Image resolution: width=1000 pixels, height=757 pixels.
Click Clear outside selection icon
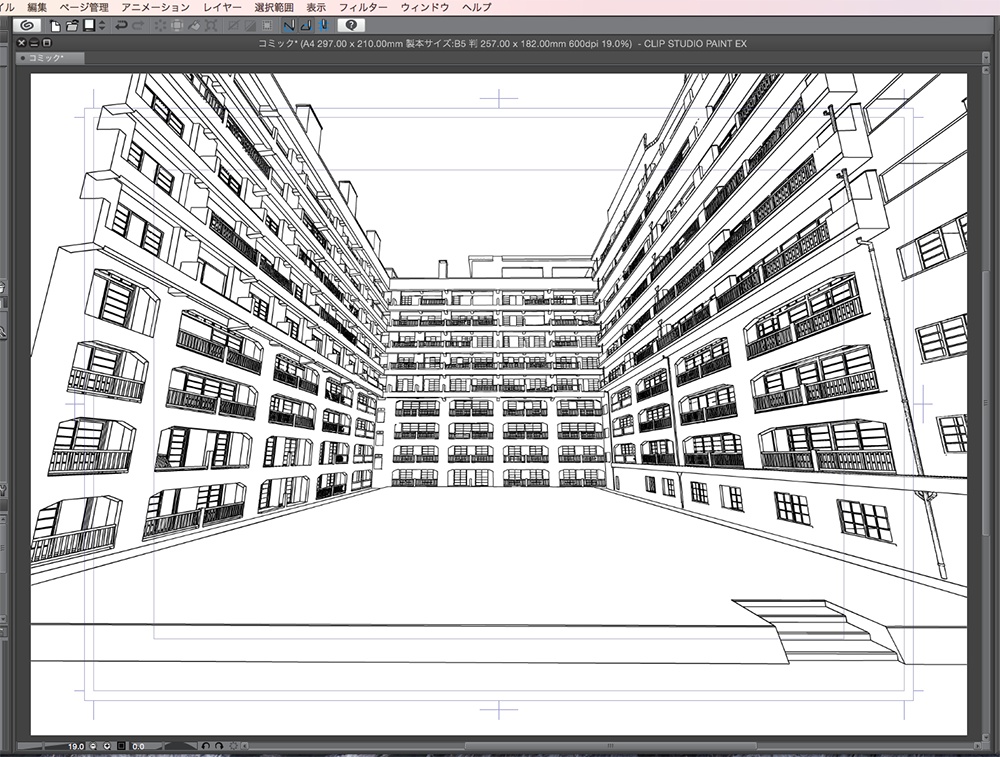click(177, 26)
